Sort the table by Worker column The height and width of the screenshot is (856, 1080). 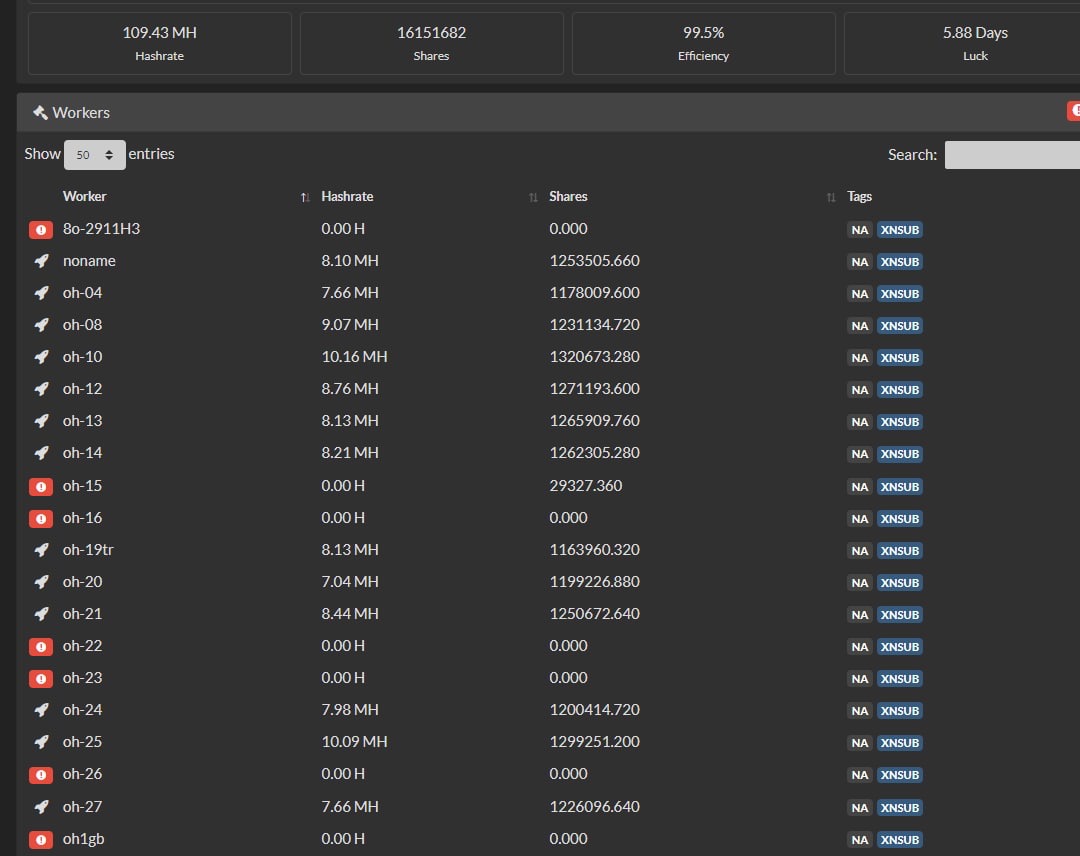tap(85, 197)
